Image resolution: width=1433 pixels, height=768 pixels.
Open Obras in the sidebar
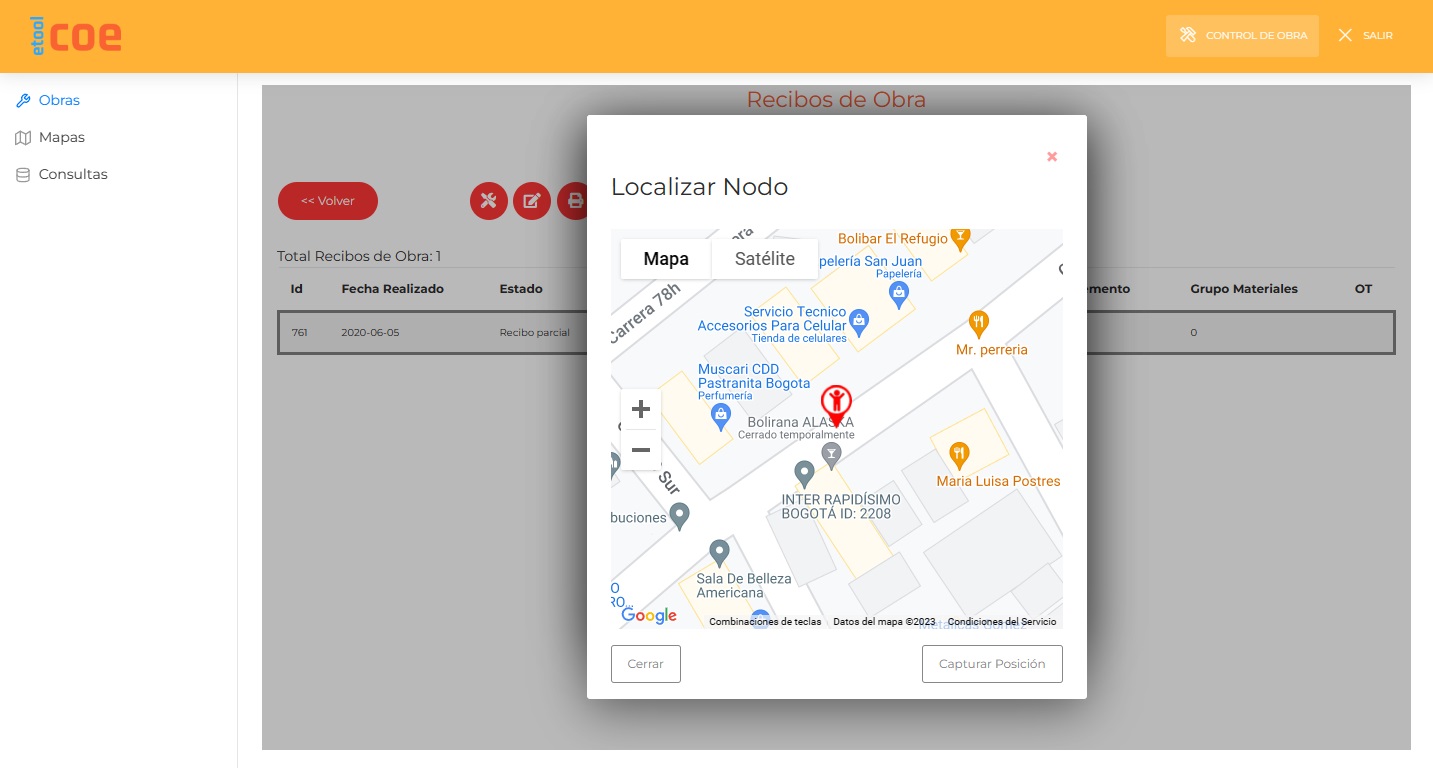click(x=59, y=100)
